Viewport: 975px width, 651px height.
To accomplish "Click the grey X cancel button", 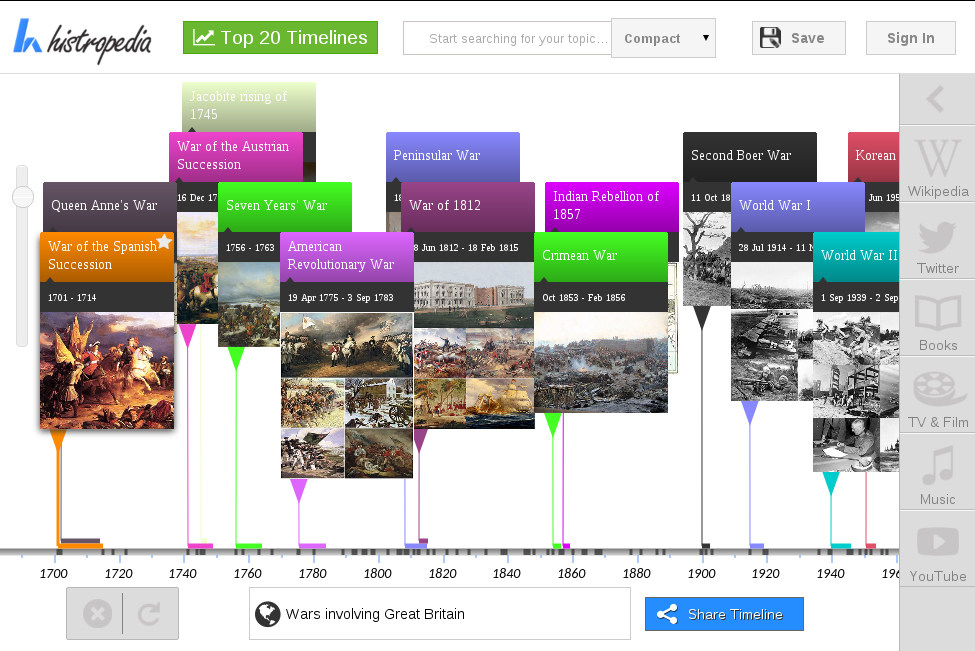I will click(97, 613).
